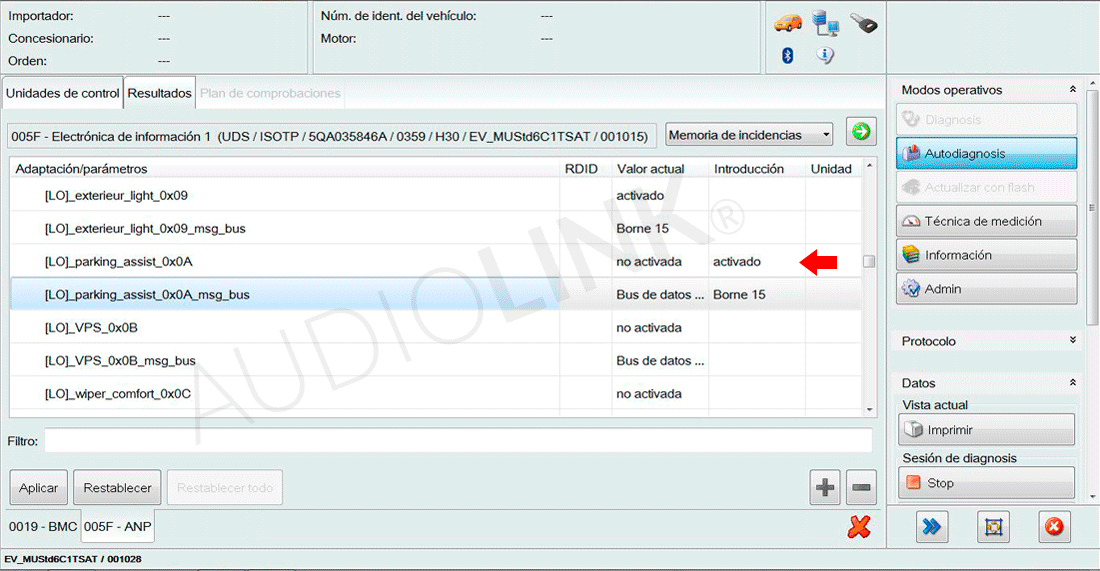Collapse the Modos operativos section
The image size is (1100, 571).
coord(1073,90)
